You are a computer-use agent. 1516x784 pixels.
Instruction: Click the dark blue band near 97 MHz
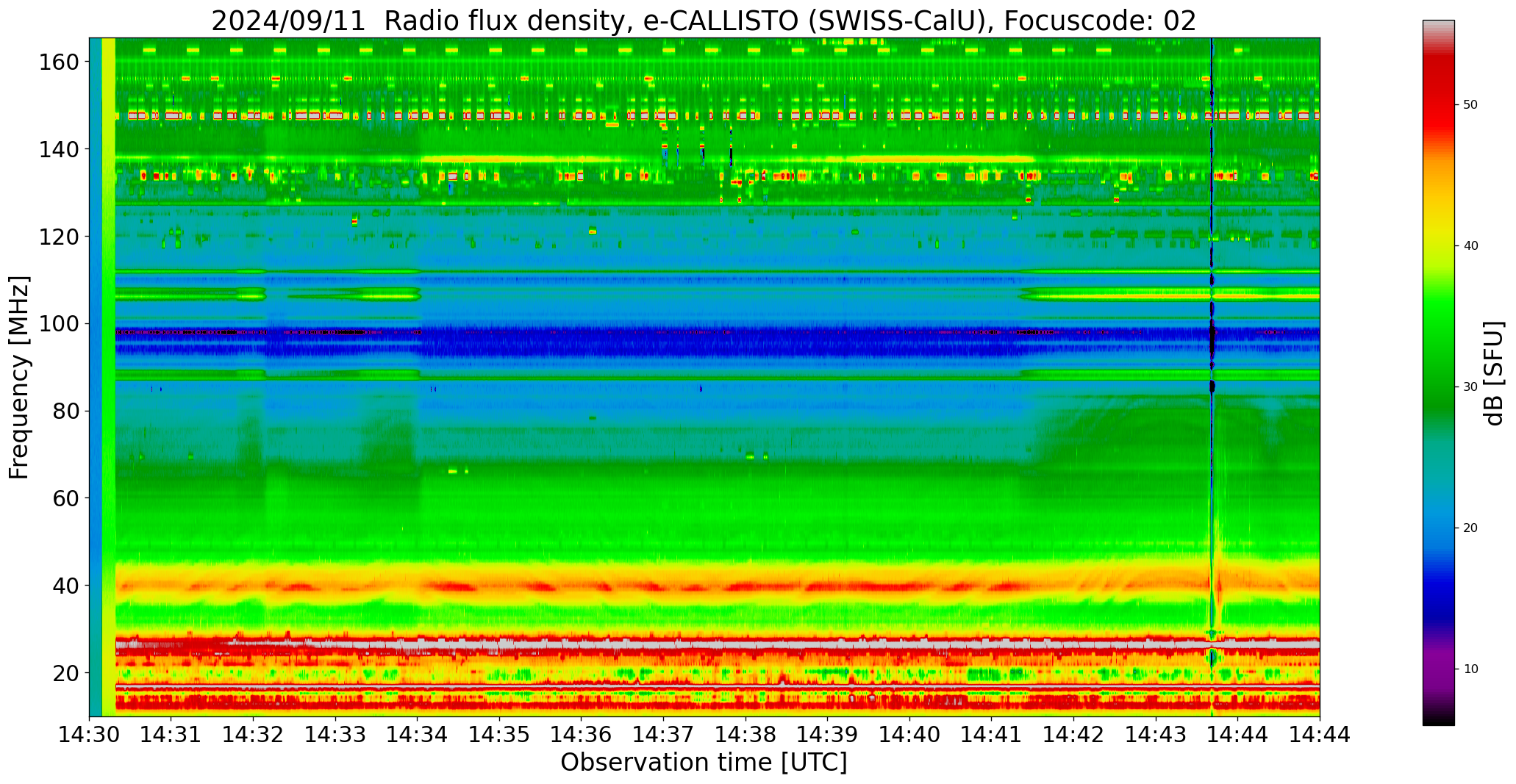tap(718, 340)
